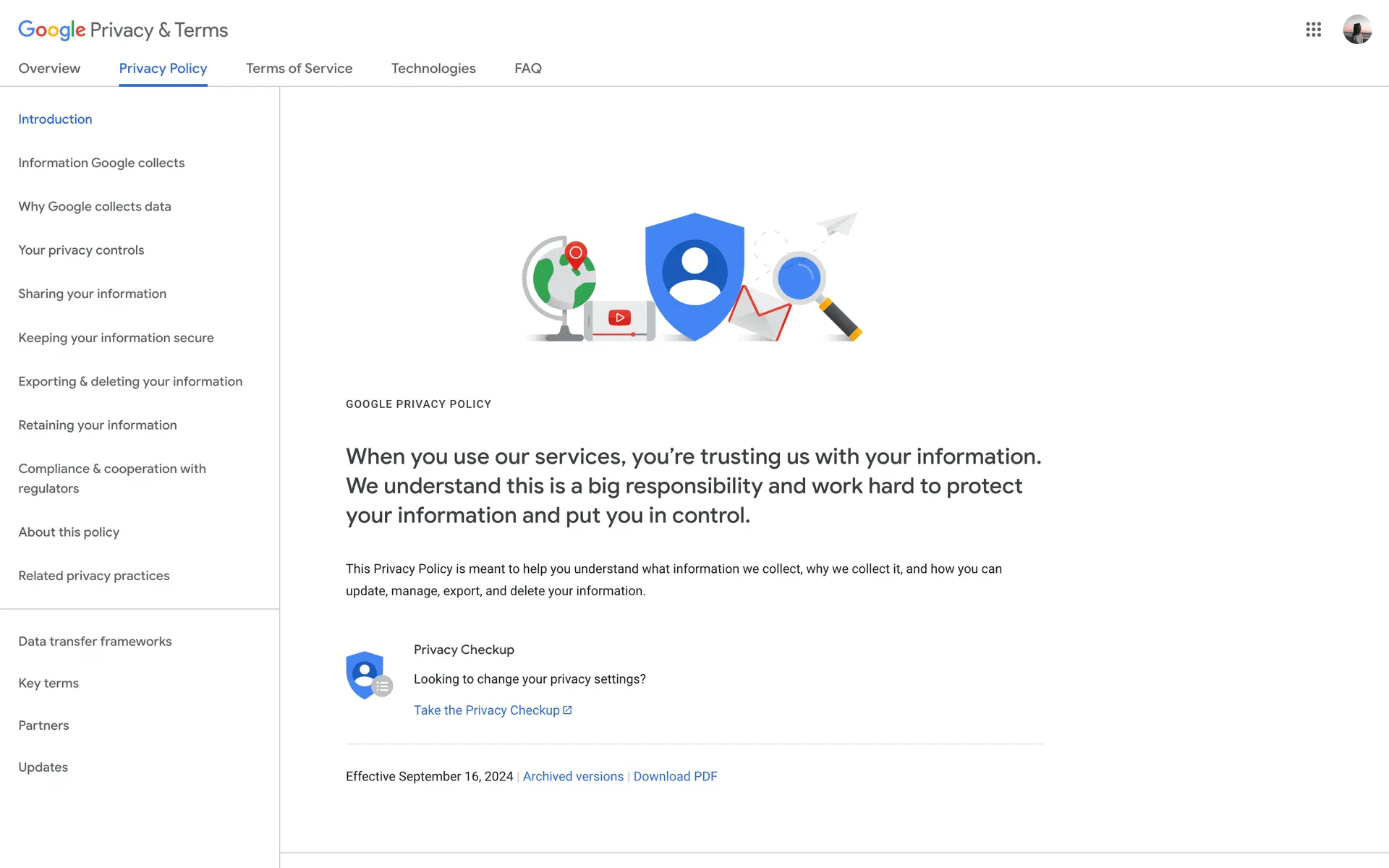
Task: Jump to Information Google collects section
Action: [x=101, y=163]
